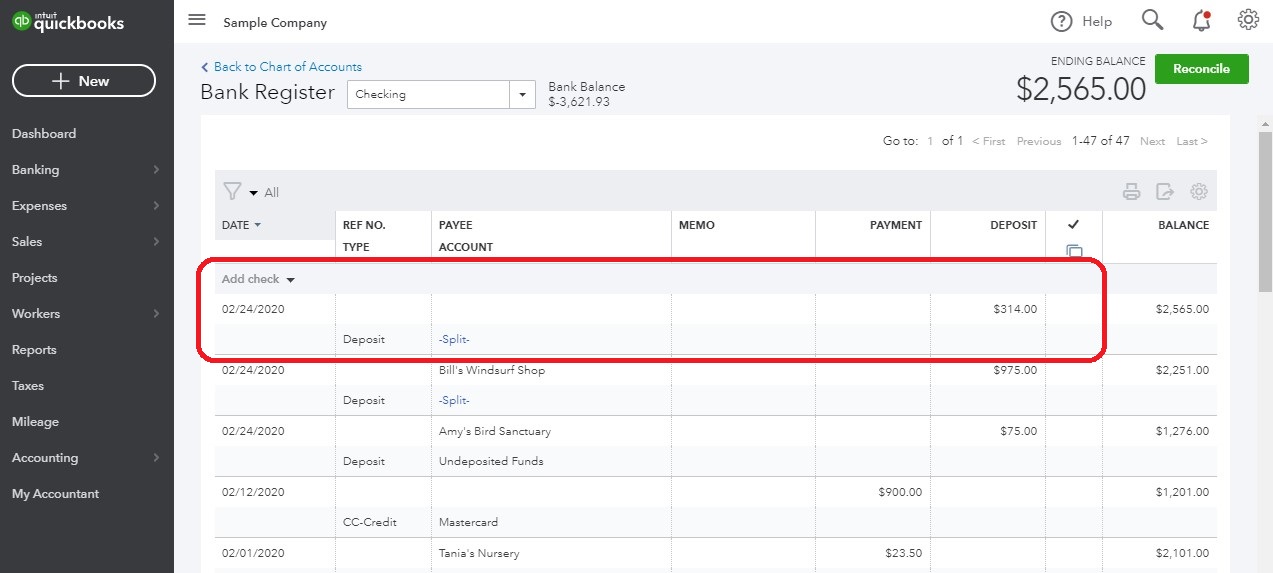Open notifications bell icon

coord(1201,20)
